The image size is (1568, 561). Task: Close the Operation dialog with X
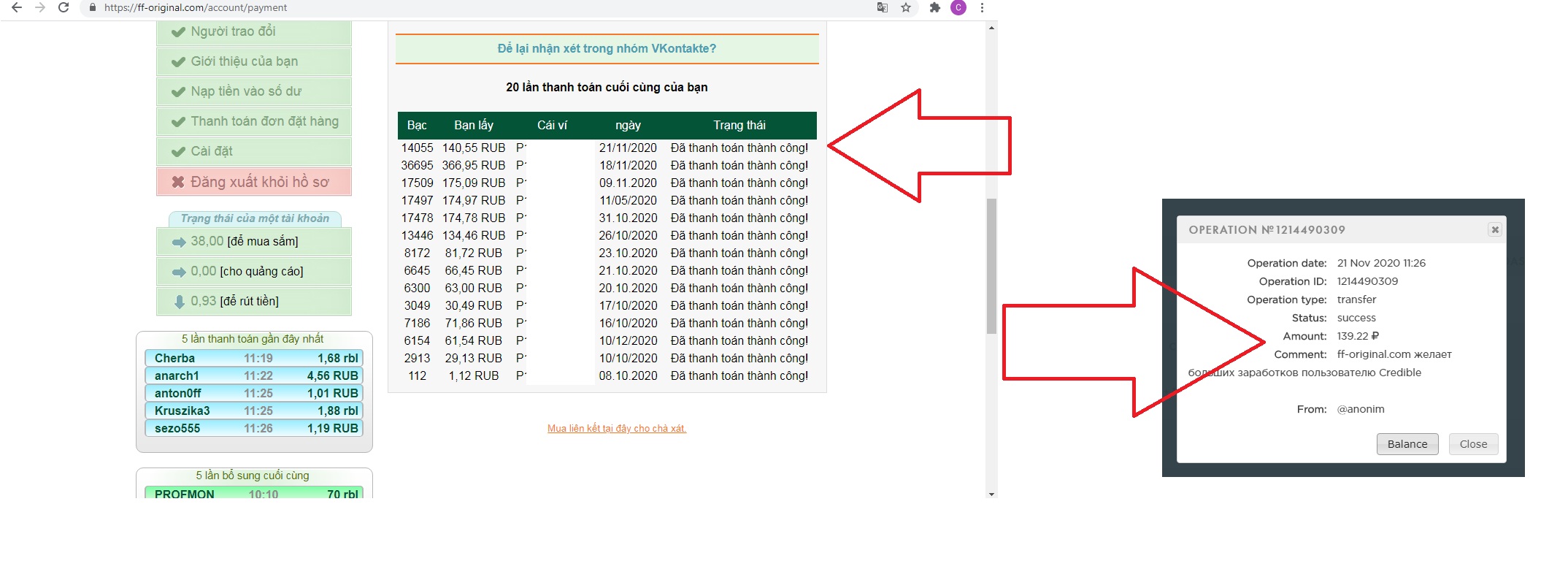click(x=1495, y=229)
